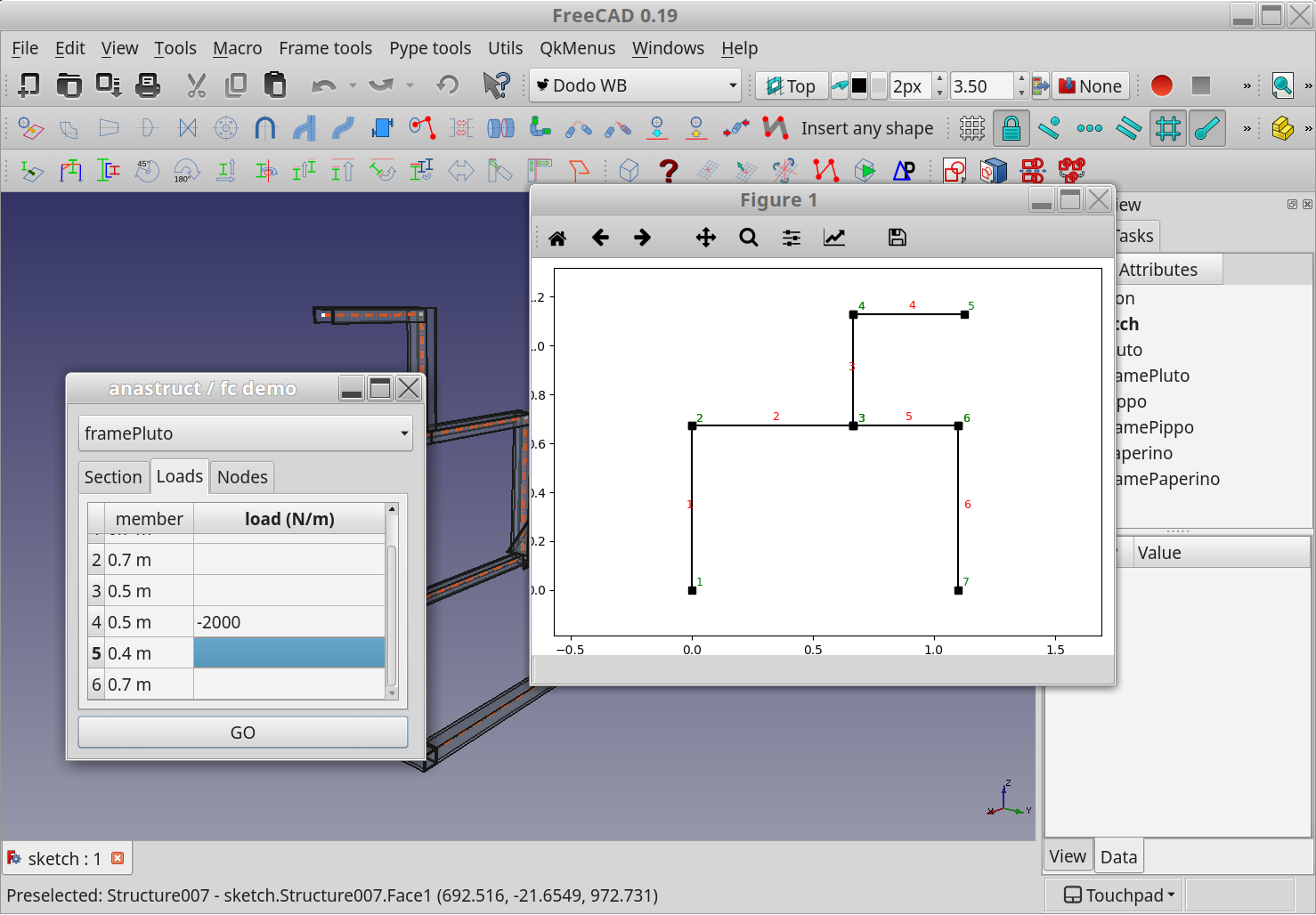
Task: Click the gray face color swatch
Action: [879, 85]
